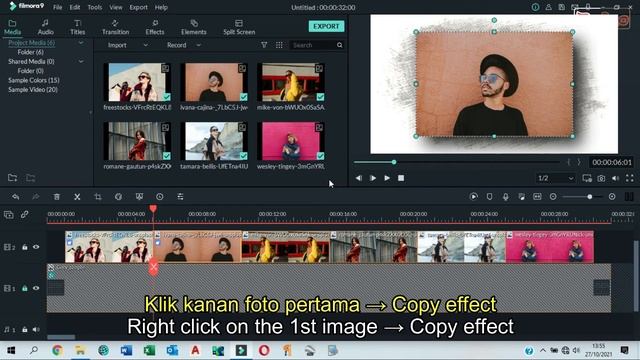Click the green EXPORT button
The image size is (640, 360).
tap(326, 26)
